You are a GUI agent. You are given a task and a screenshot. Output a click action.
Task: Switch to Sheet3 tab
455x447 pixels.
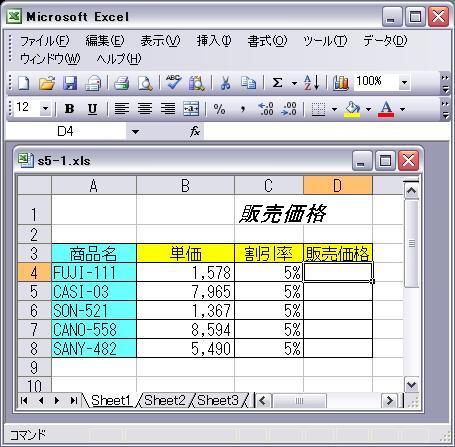[218, 400]
